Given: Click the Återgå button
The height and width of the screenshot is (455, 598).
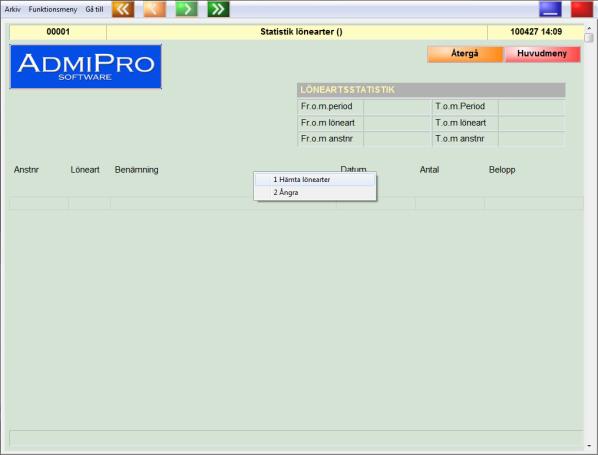Looking at the screenshot, I should (465, 54).
